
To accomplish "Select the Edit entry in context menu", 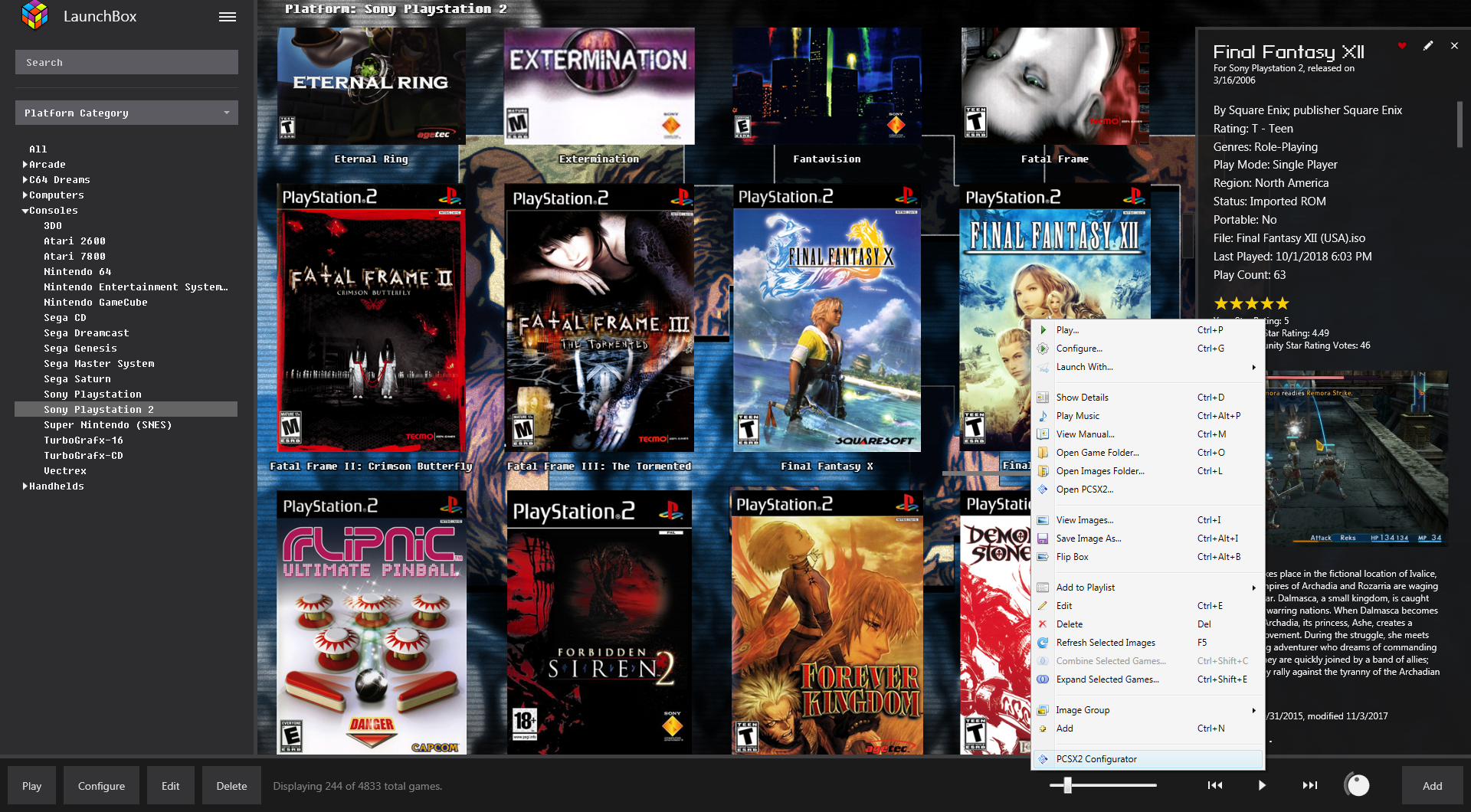I will tap(1148, 606).
